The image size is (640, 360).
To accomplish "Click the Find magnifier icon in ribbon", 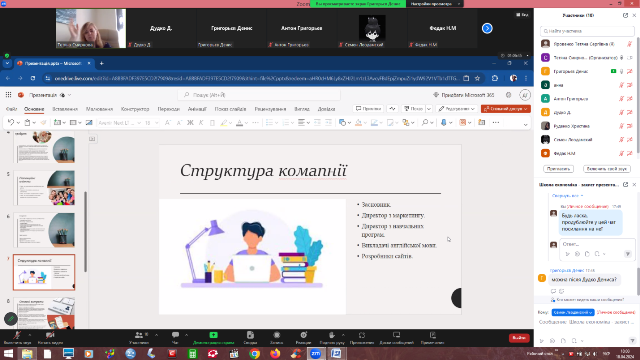I will (x=425, y=122).
